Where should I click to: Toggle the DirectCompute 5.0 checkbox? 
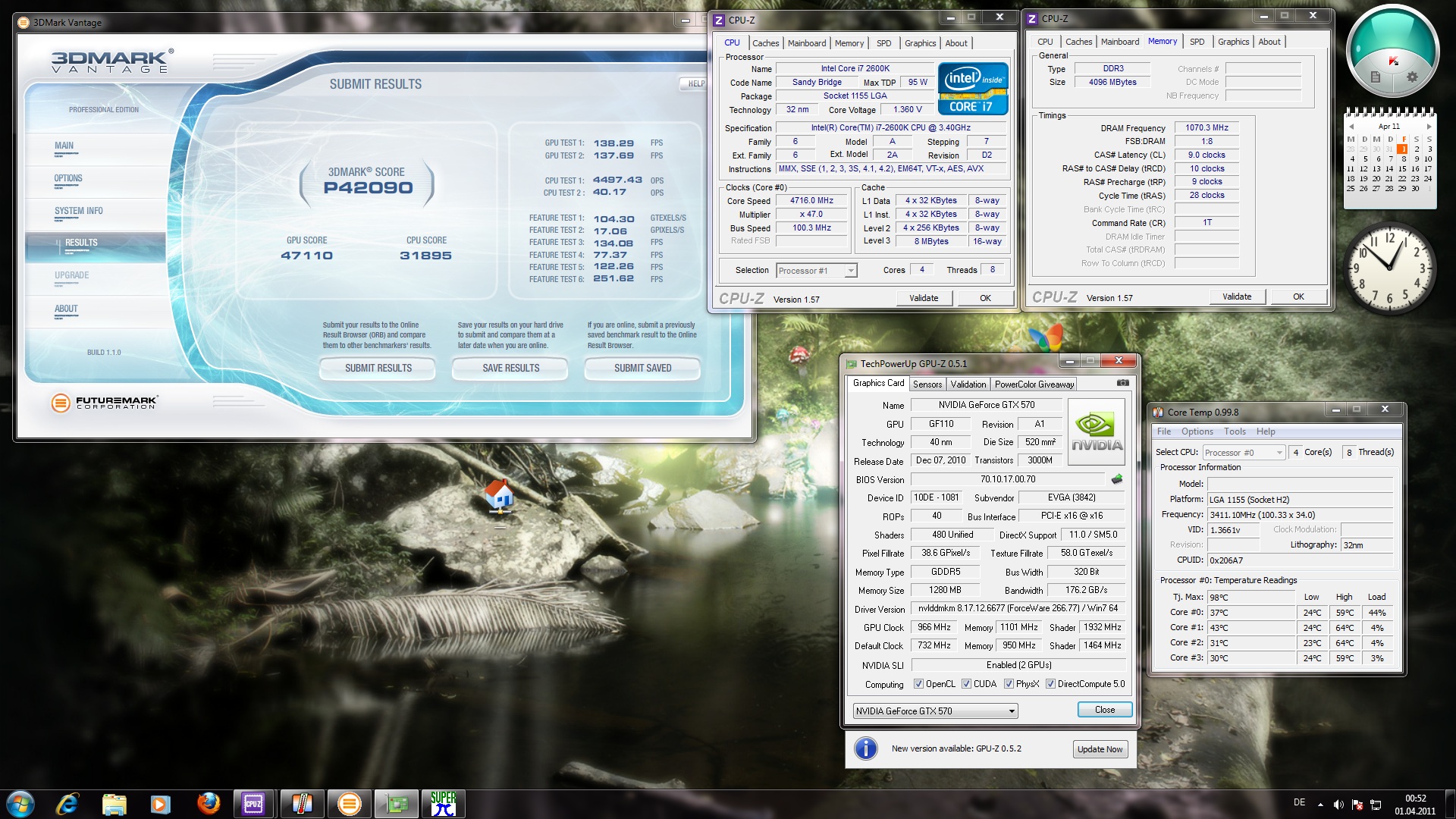(x=1050, y=683)
